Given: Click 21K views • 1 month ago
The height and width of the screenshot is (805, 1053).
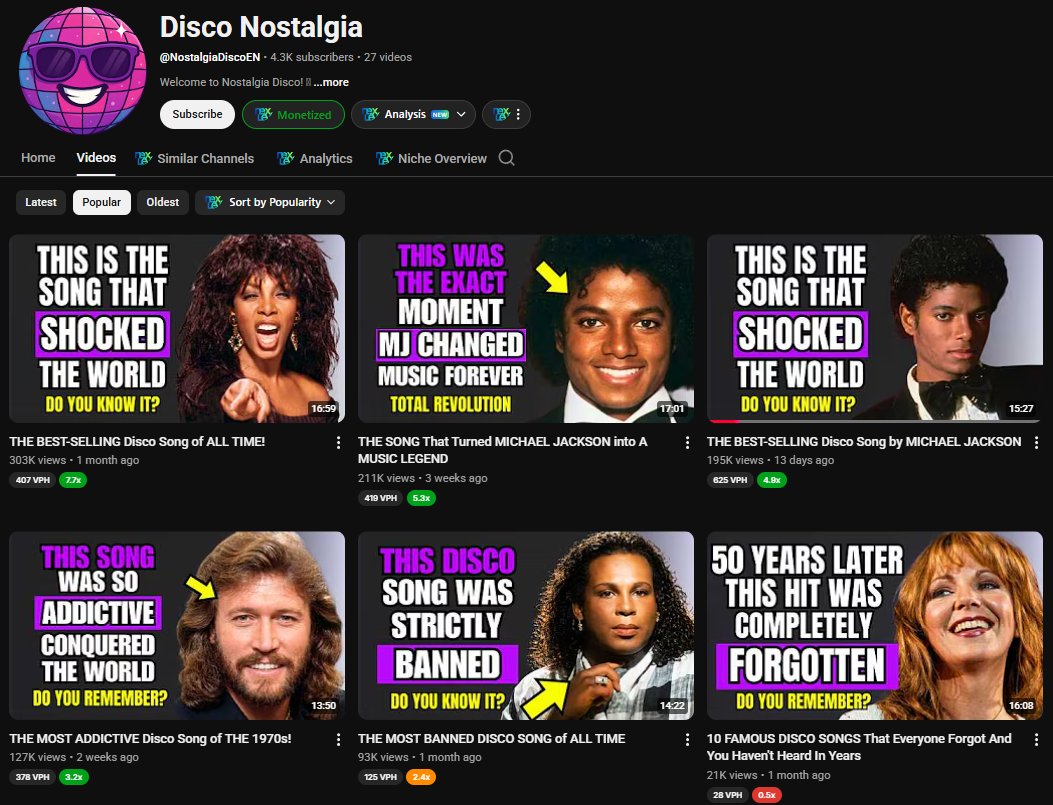Looking at the screenshot, I should (x=768, y=775).
